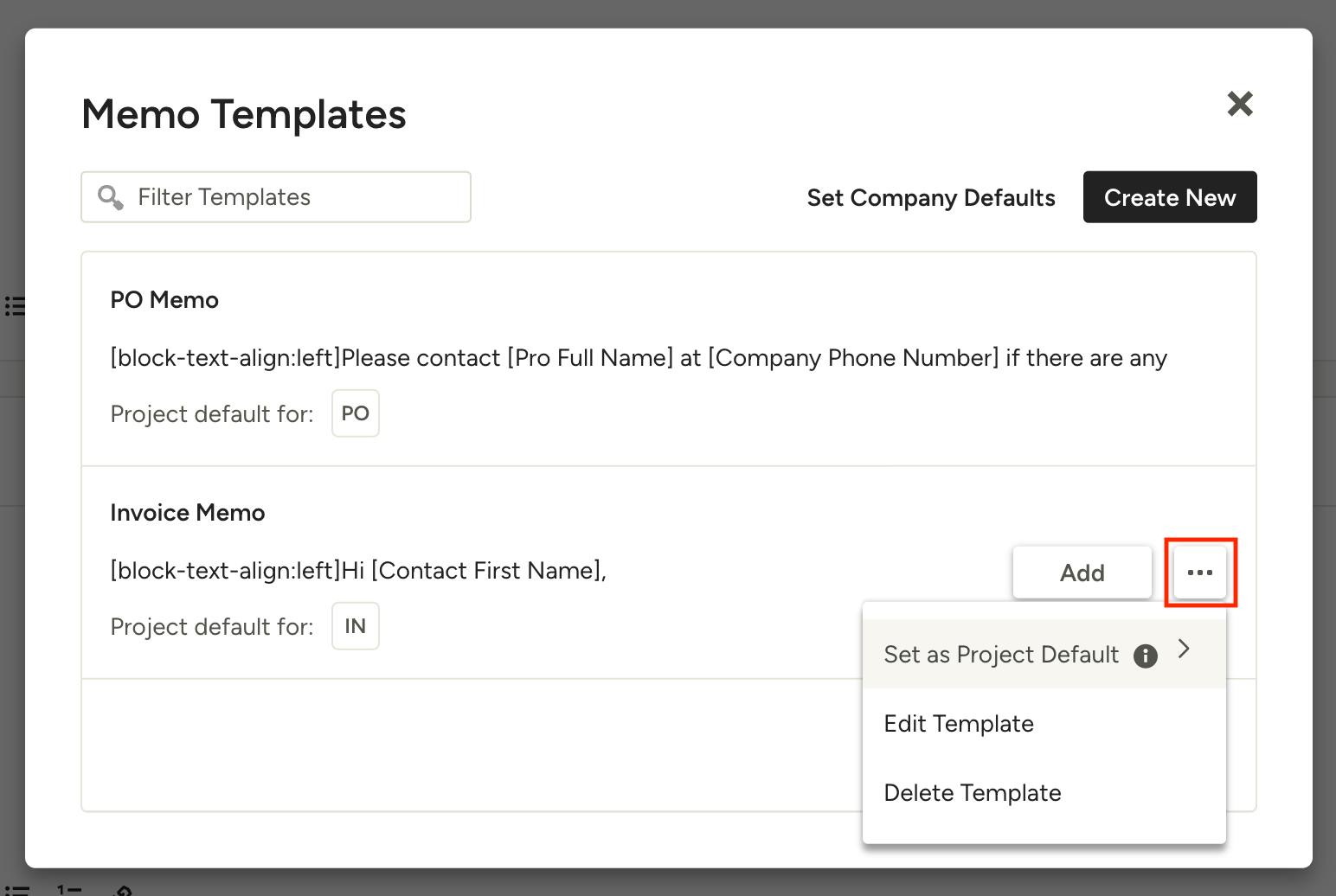Viewport: 1336px width, 896px height.
Task: Close the Memo Templates dialog
Action: (x=1240, y=104)
